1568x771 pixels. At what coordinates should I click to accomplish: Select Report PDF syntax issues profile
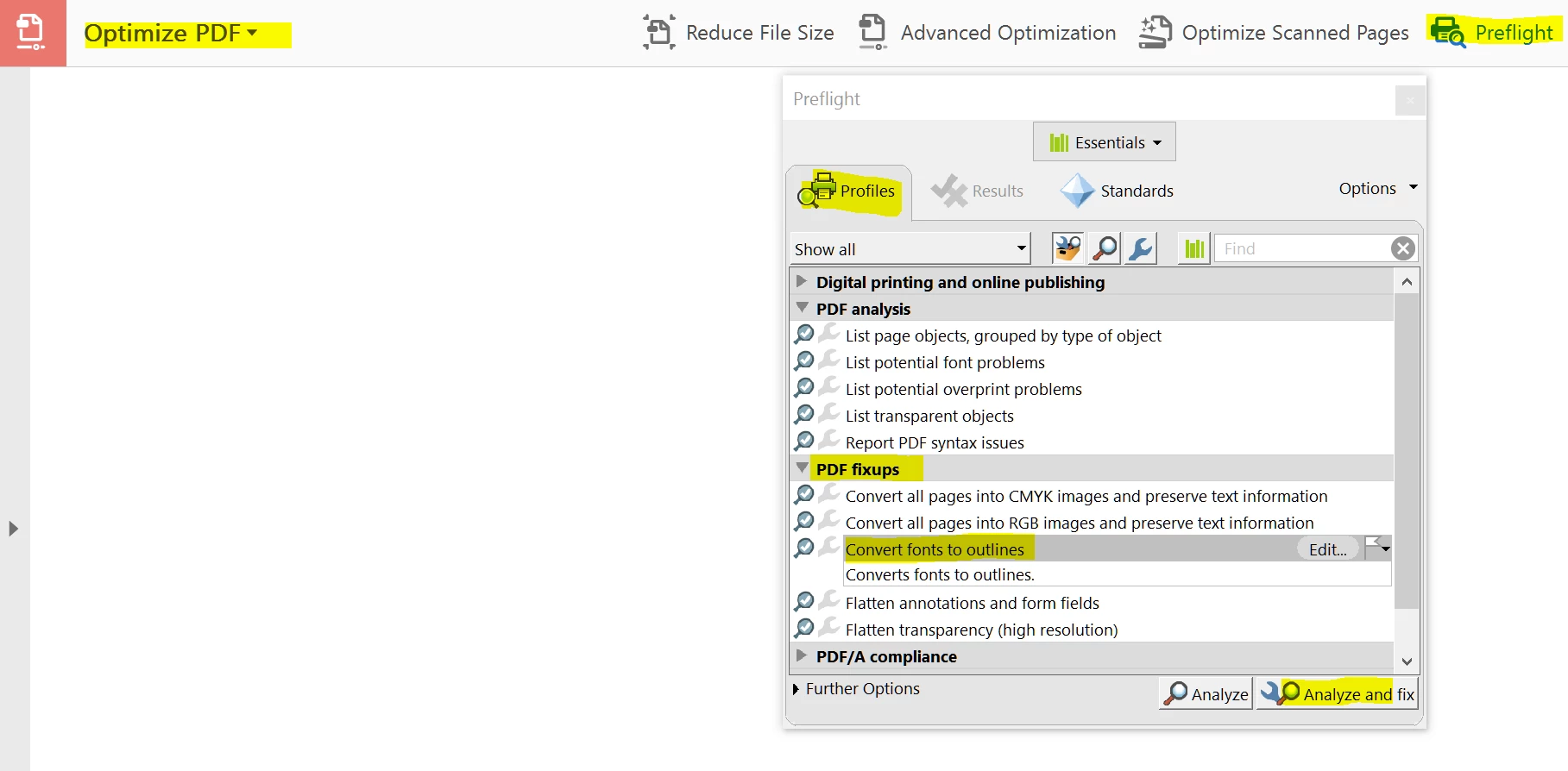[935, 442]
